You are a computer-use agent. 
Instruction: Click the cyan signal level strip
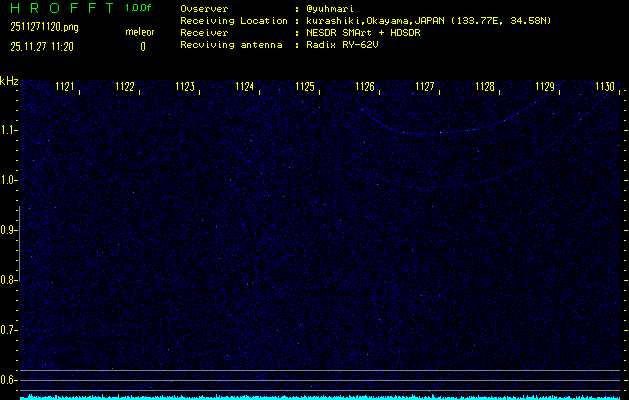click(314, 396)
